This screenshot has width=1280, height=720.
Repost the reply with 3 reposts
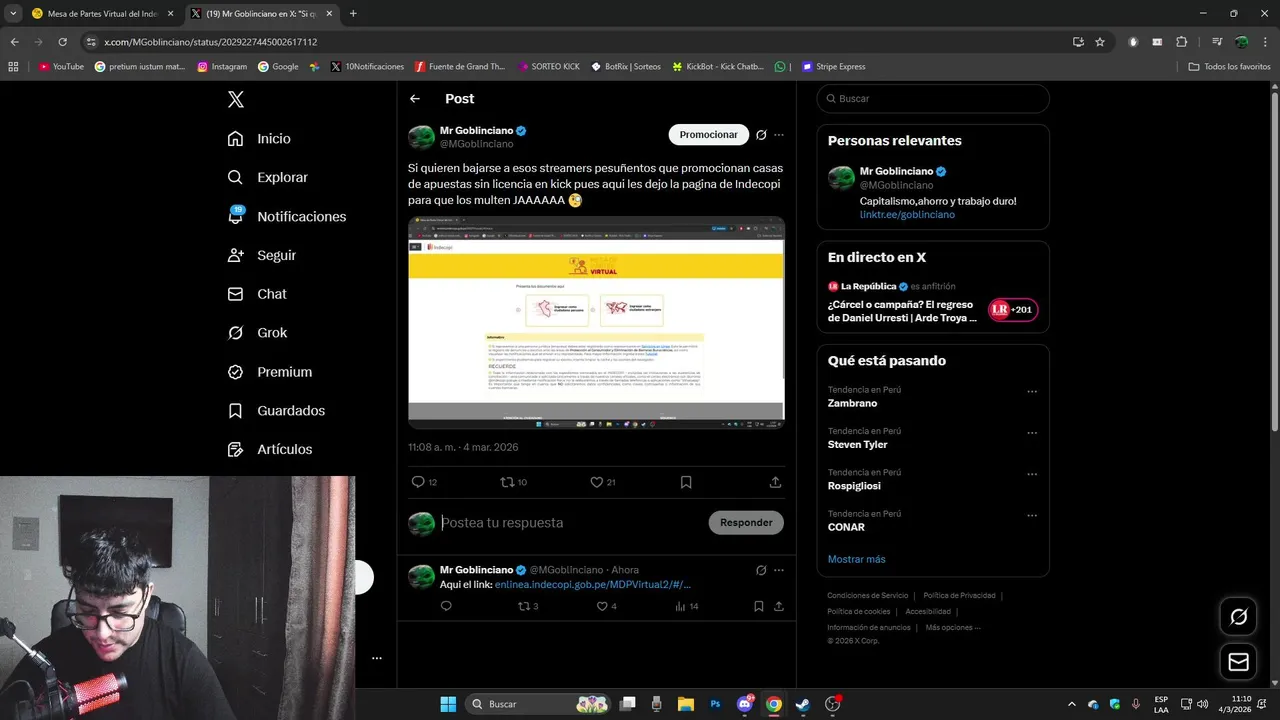pyautogui.click(x=524, y=606)
